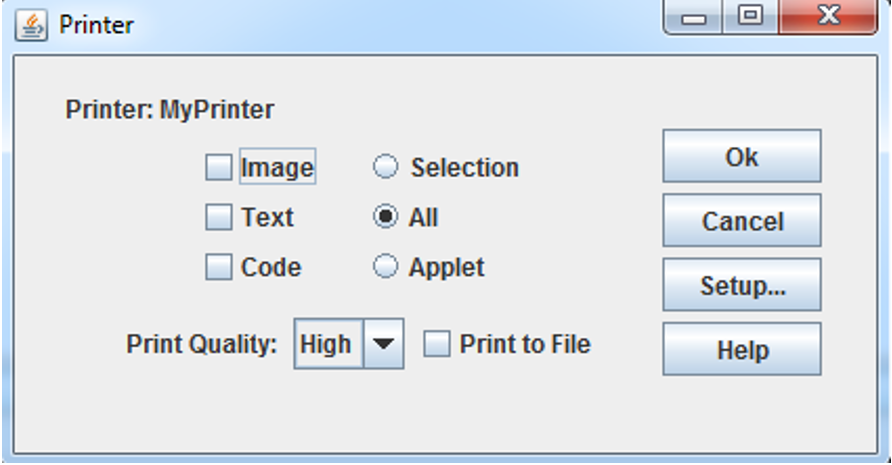Expand Print Quality dropdown arrow
The height and width of the screenshot is (465, 892).
[x=383, y=344]
